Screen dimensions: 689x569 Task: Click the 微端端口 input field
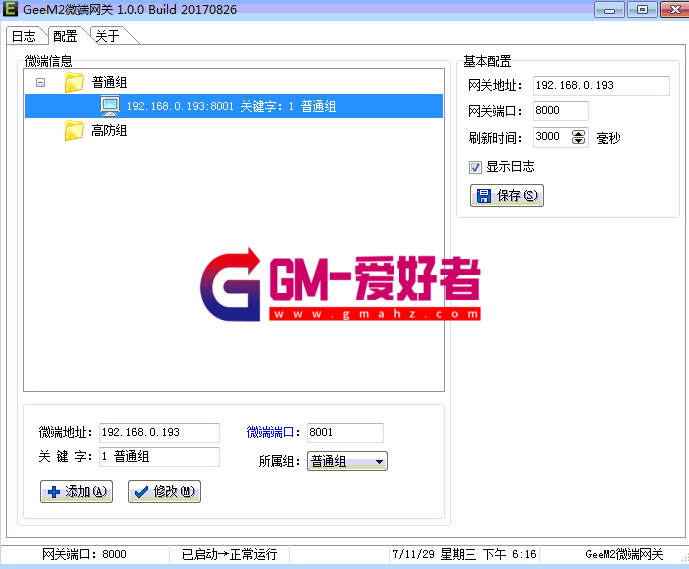(345, 432)
